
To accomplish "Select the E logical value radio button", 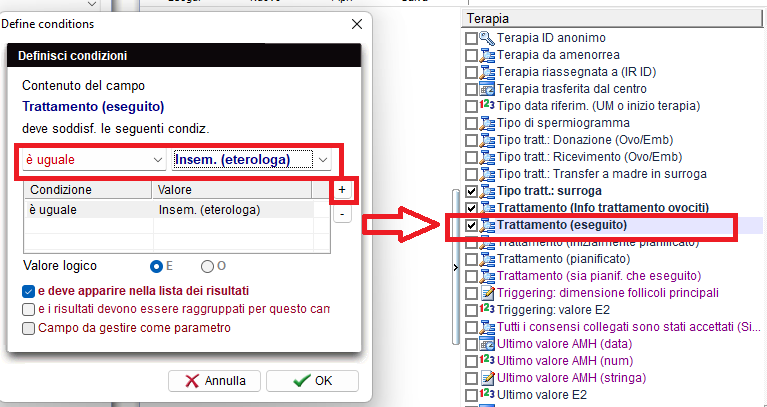I will click(x=157, y=266).
